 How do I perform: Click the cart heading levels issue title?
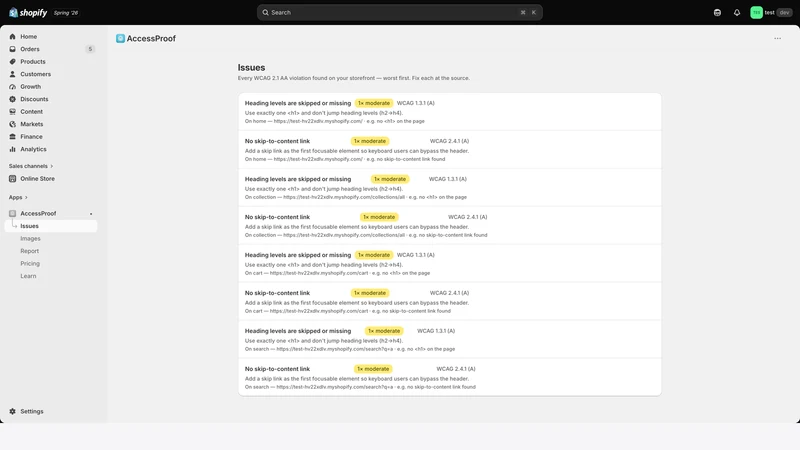point(298,255)
